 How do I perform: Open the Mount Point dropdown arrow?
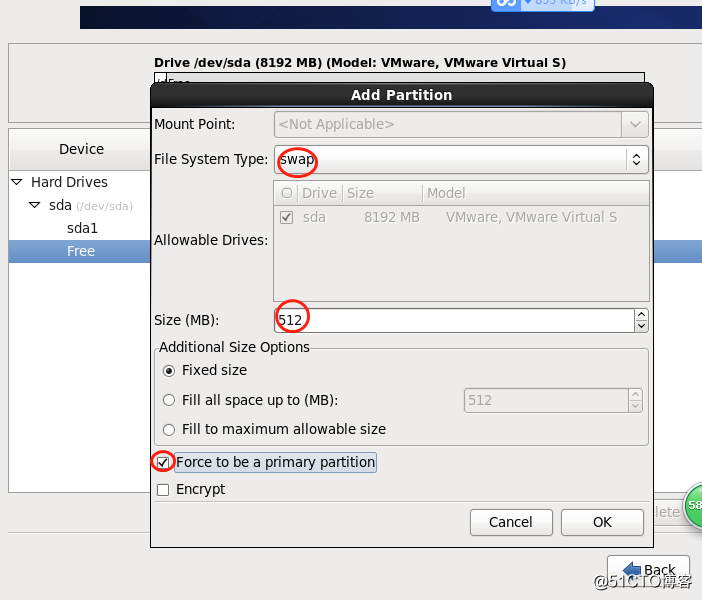tap(635, 124)
